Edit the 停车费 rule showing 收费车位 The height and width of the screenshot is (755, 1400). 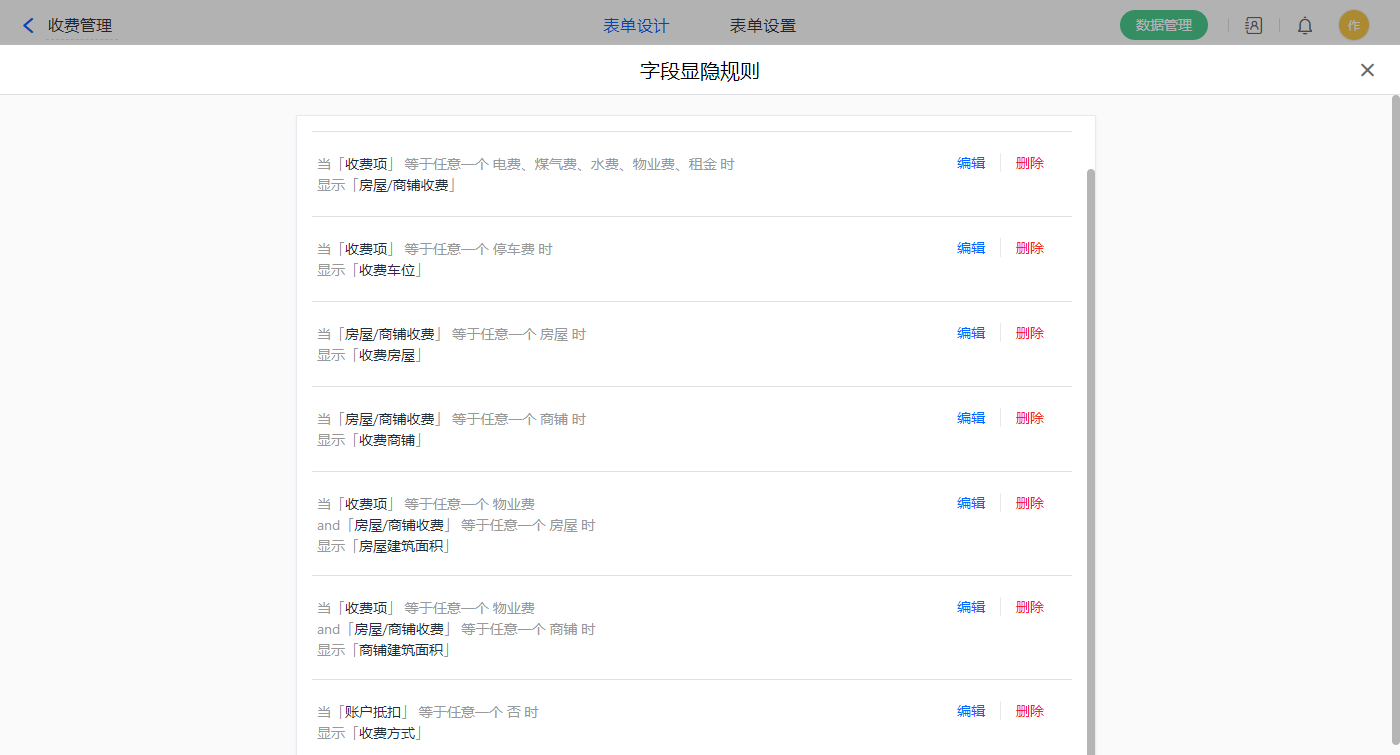(x=971, y=249)
